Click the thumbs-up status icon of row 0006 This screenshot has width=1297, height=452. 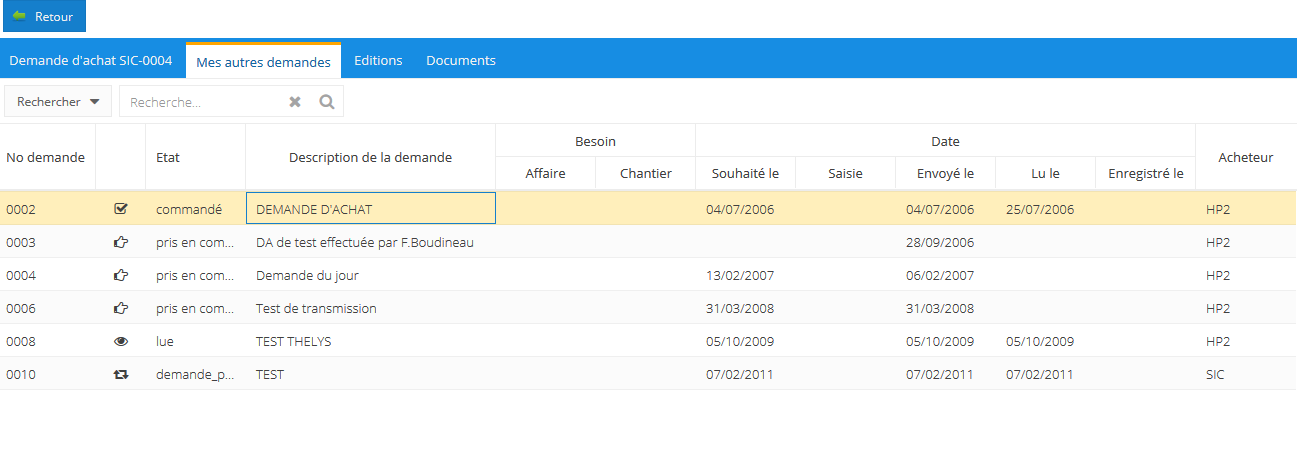(121, 308)
